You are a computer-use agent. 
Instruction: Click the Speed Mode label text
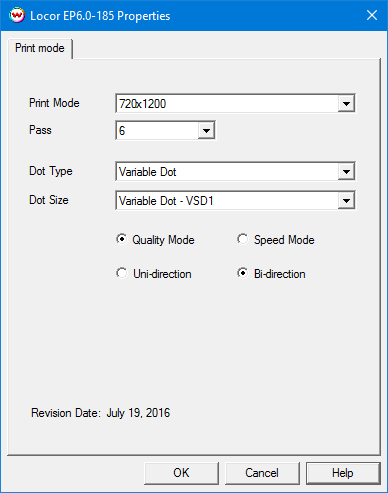[x=284, y=240]
